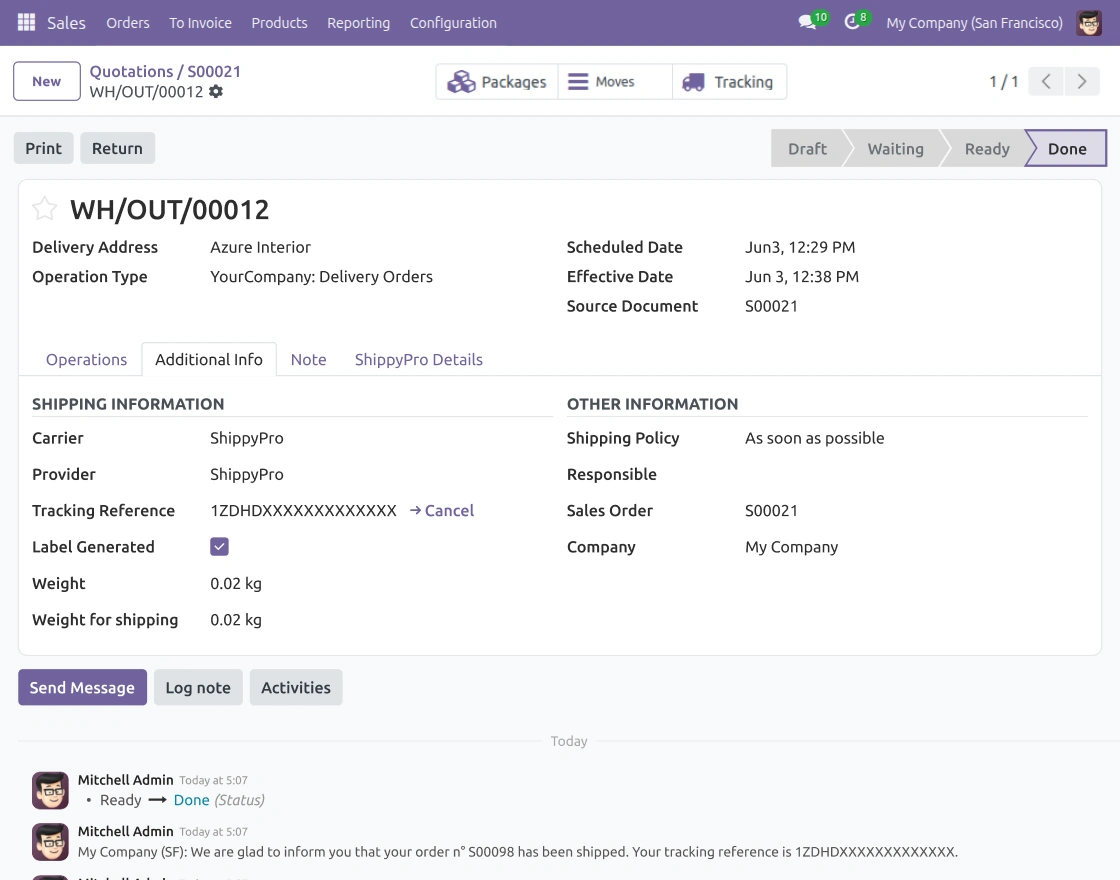The width and height of the screenshot is (1120, 880).
Task: Switch to the ShippyPro Details tab
Action: [419, 359]
